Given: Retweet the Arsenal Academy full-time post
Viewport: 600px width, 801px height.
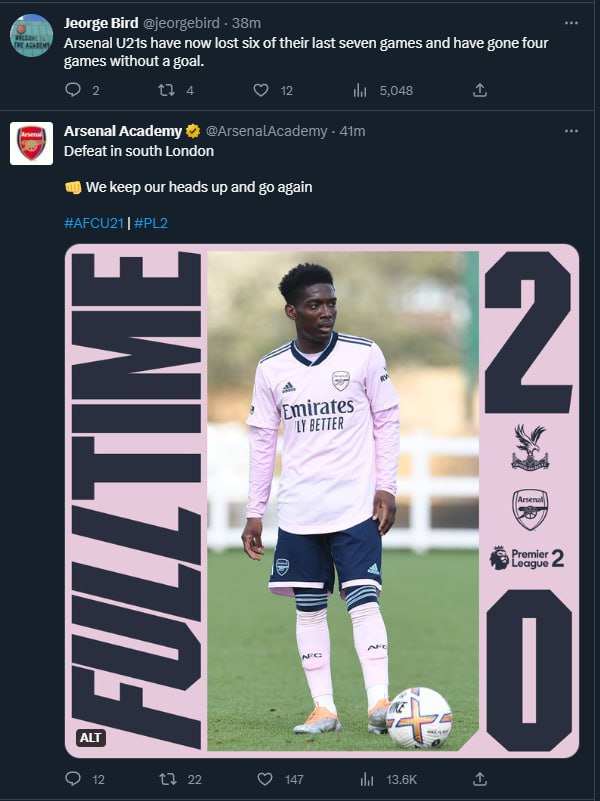Looking at the screenshot, I should pyautogui.click(x=167, y=778).
